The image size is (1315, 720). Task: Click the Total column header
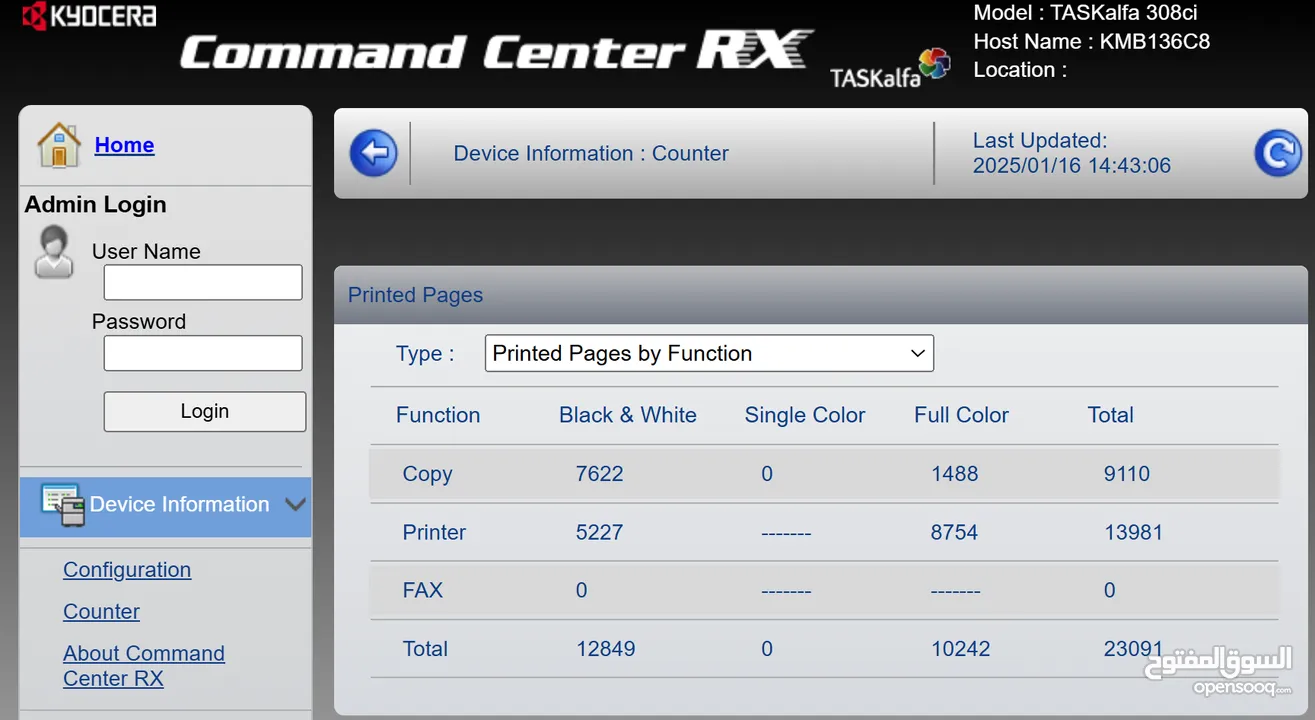(1110, 415)
